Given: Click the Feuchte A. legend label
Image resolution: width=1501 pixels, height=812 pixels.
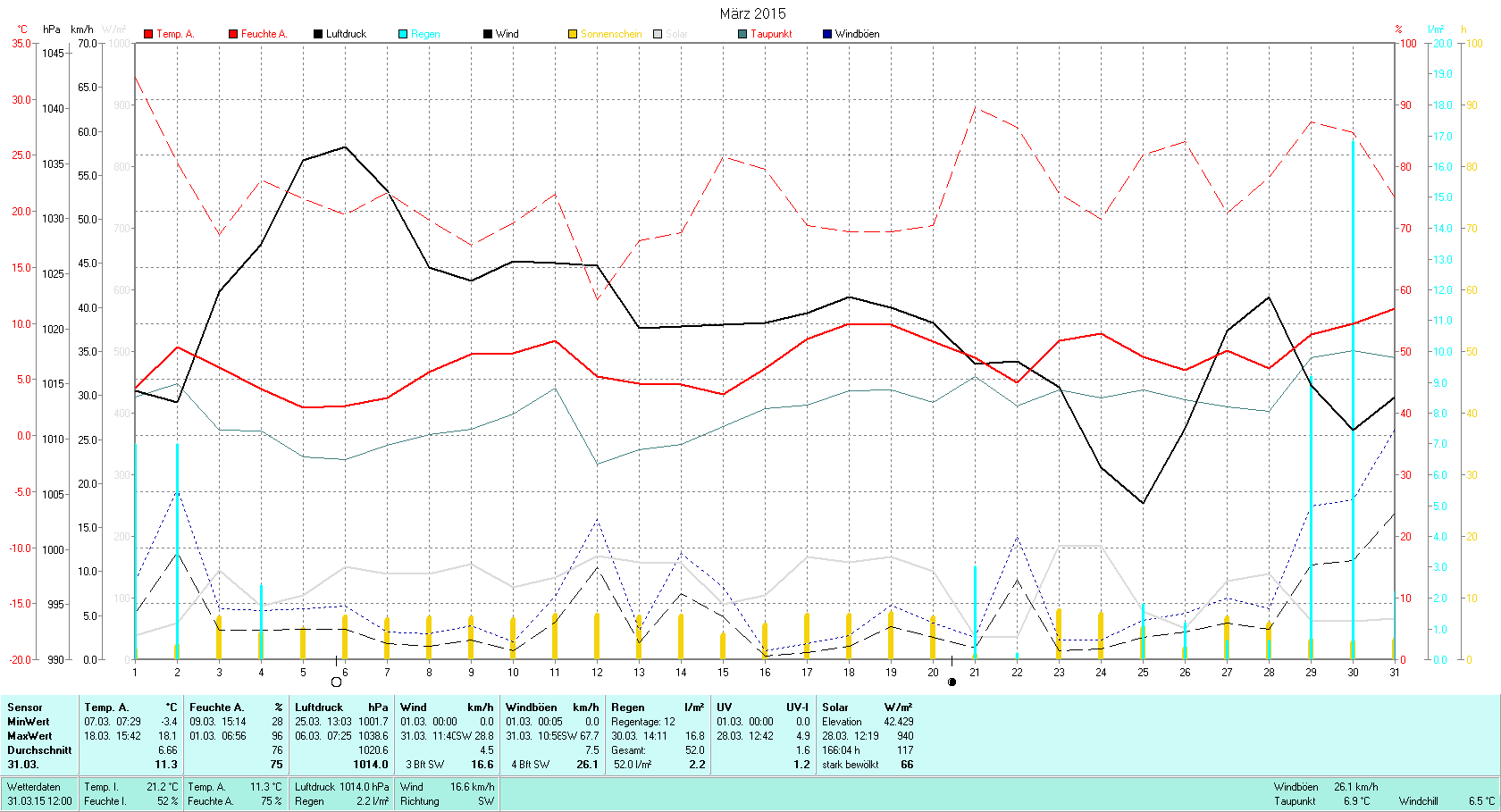Looking at the screenshot, I should [264, 34].
